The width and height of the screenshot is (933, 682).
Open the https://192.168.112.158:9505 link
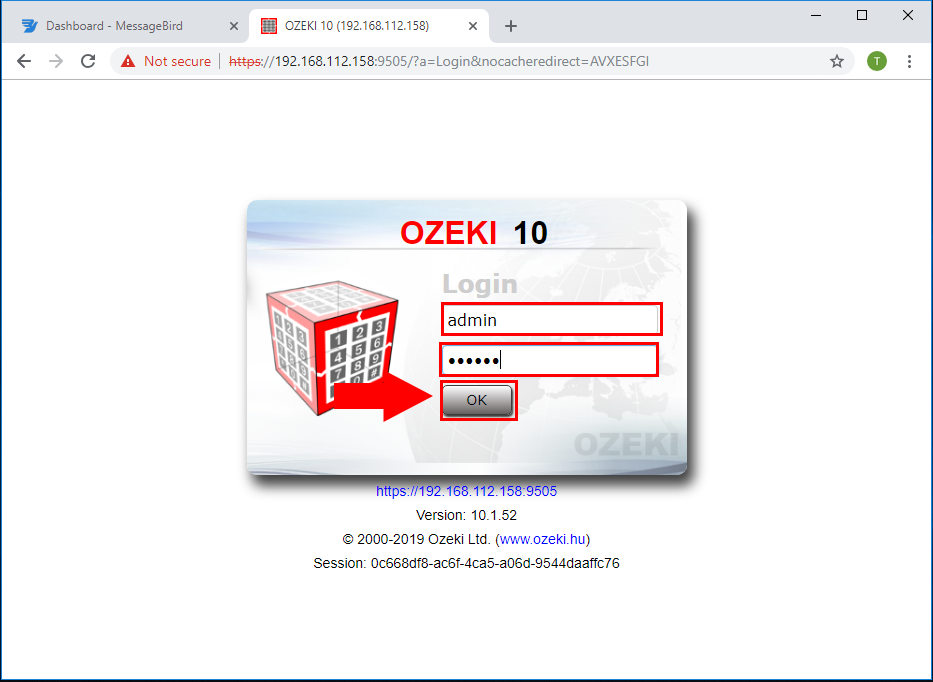(466, 492)
